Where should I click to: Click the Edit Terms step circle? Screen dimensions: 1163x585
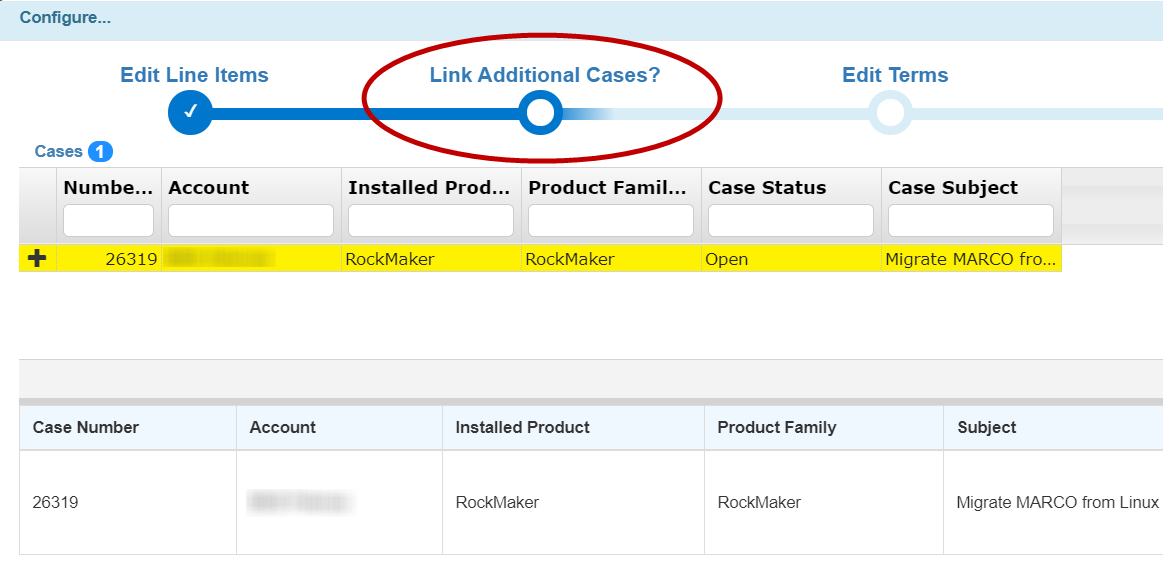(x=889, y=113)
